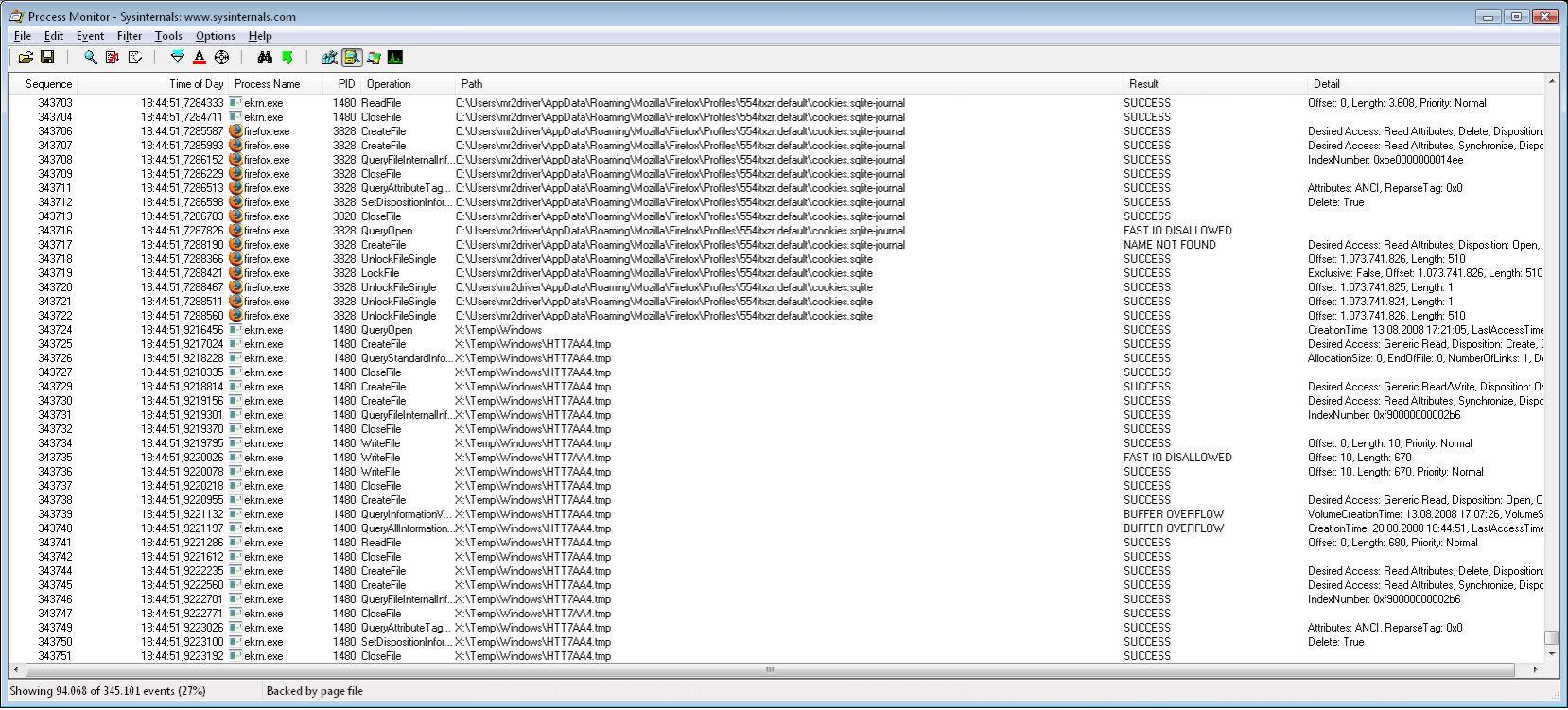
Task: Click time 18:44:51,9219795 in row 343734
Action: [182, 443]
